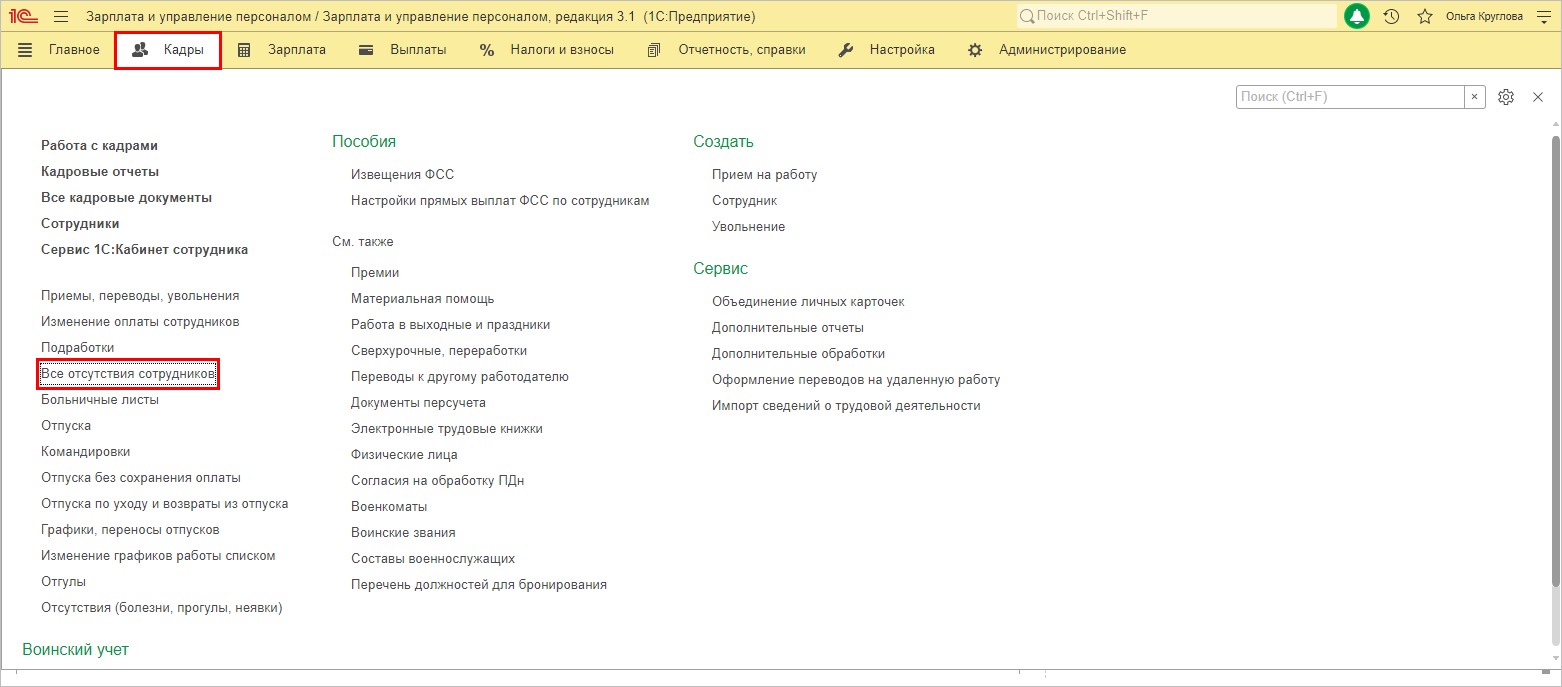This screenshot has width=1562, height=687.
Task: Create Увольнение document
Action: pyautogui.click(x=748, y=227)
